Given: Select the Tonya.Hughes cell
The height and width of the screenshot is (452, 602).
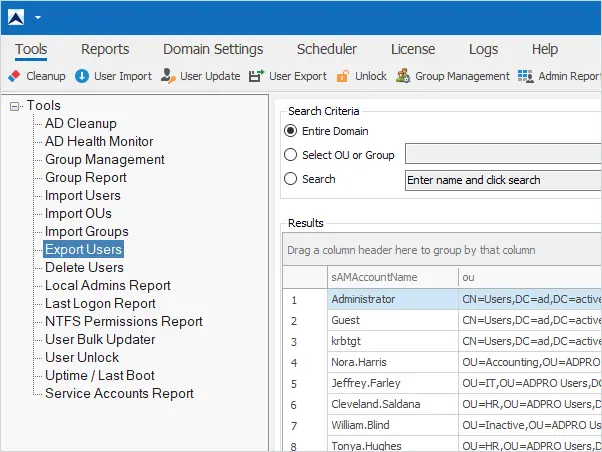Looking at the screenshot, I should 393,445.
